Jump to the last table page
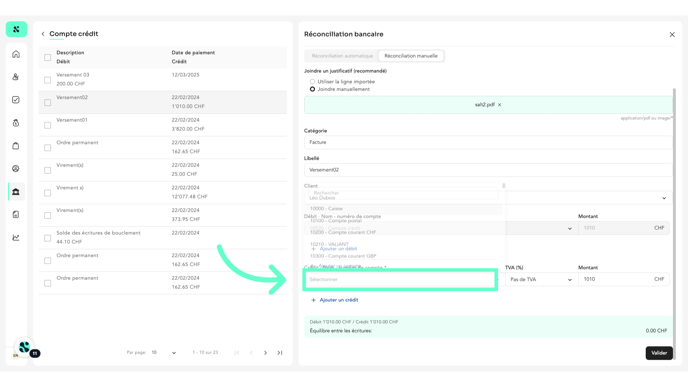The width and height of the screenshot is (688, 387). click(280, 353)
